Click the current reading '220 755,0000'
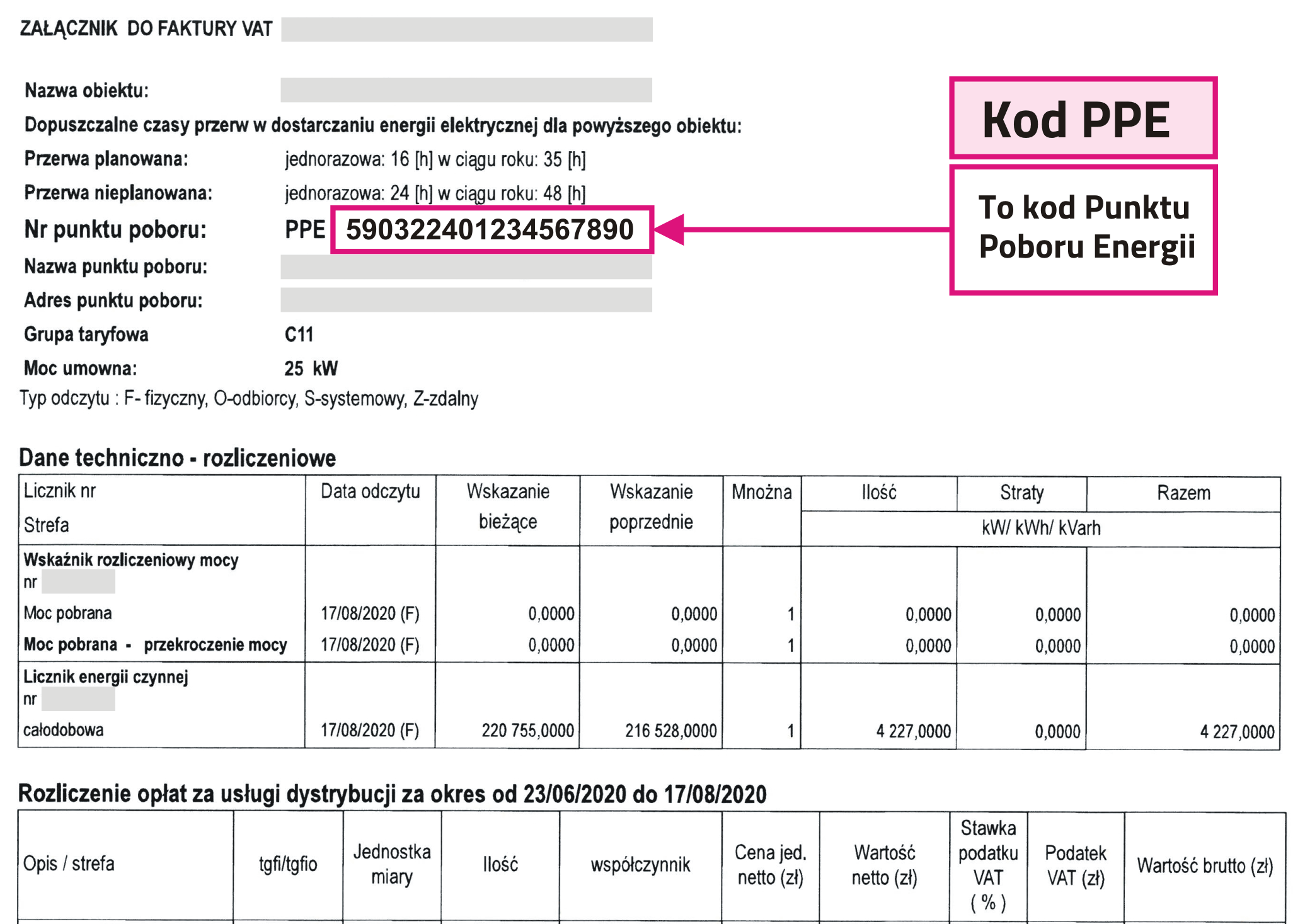 coord(527,731)
